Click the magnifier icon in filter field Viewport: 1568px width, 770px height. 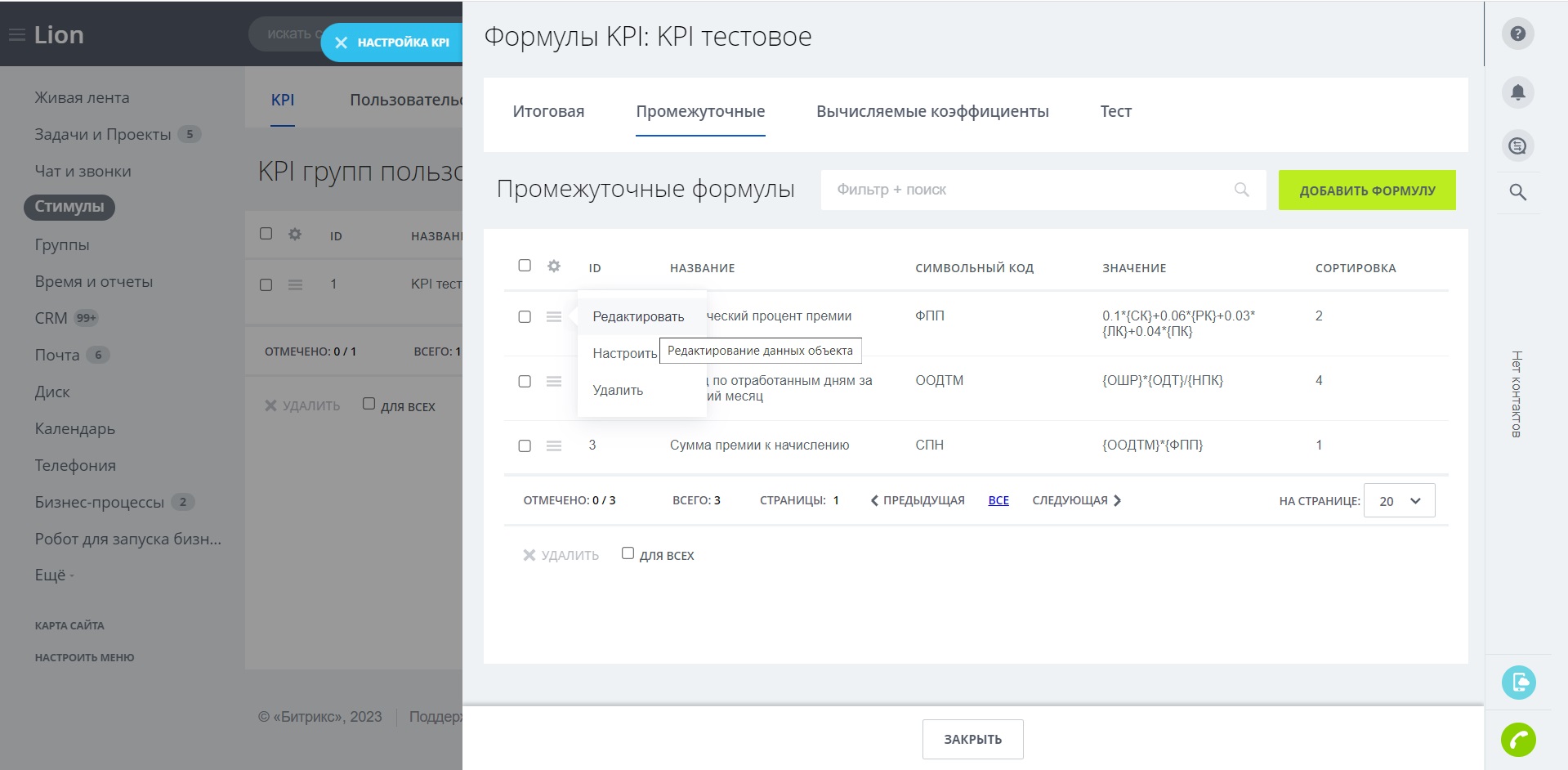(1241, 190)
